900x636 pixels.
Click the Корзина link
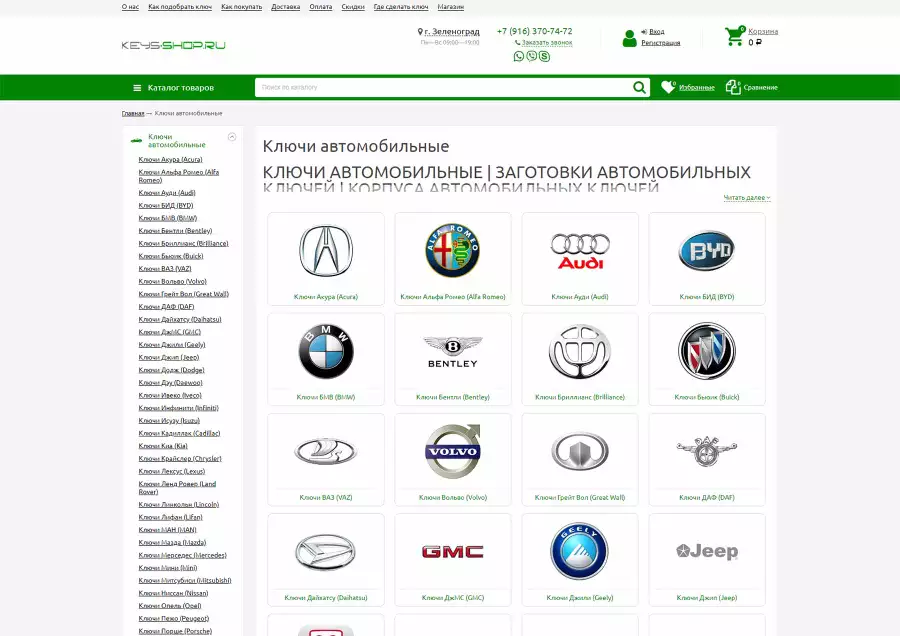(763, 32)
